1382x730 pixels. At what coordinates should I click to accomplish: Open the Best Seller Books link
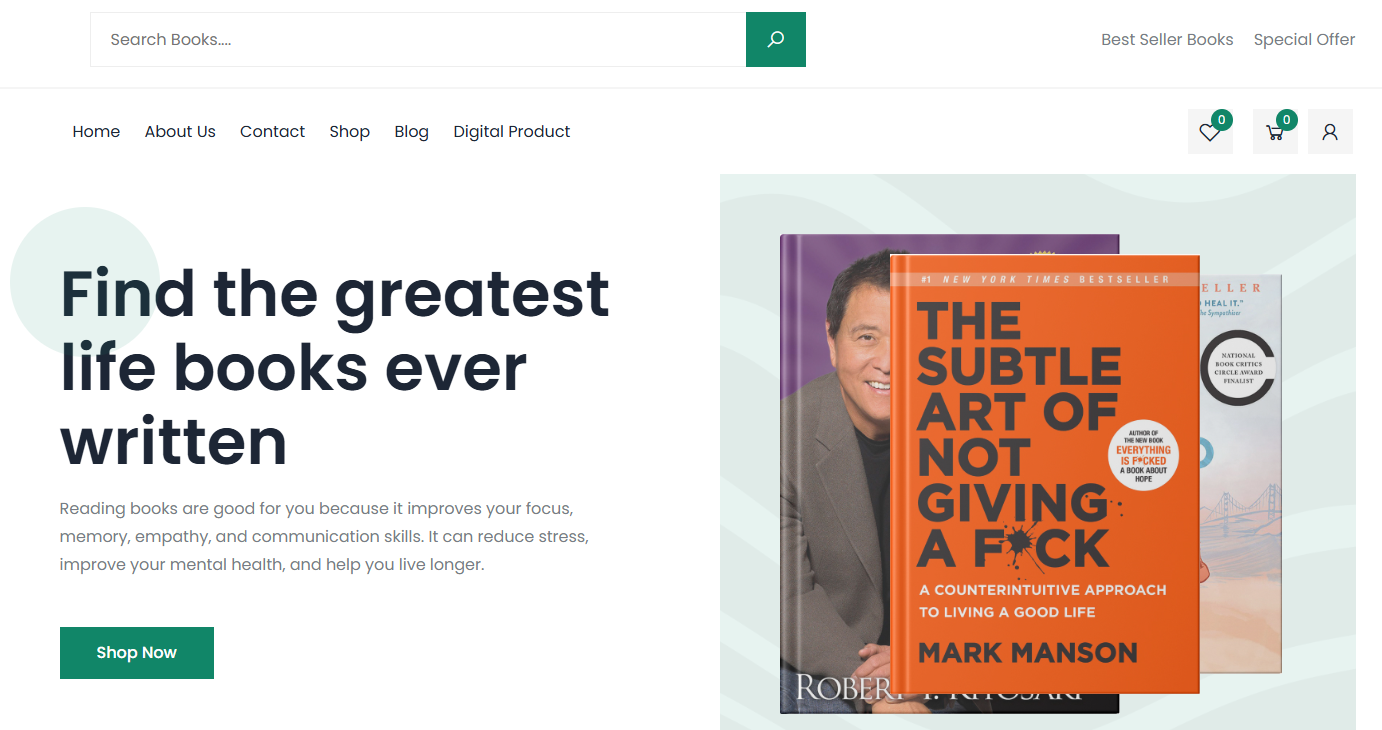[x=1167, y=40]
